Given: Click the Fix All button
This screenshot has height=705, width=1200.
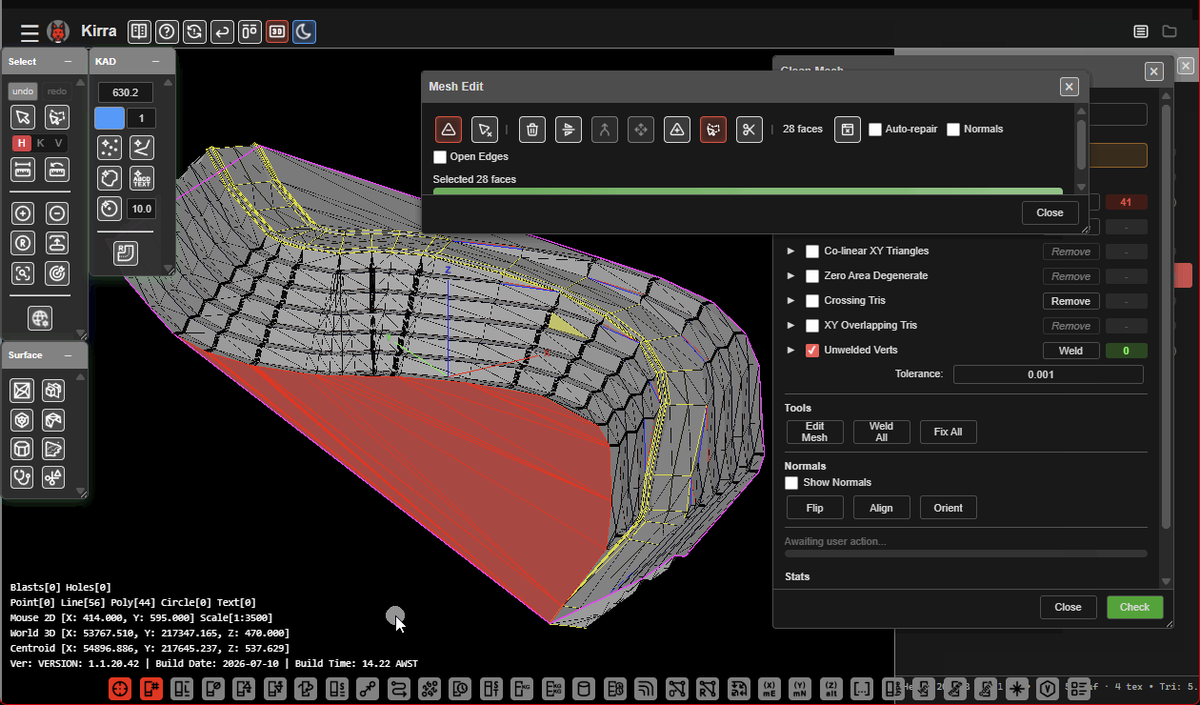Looking at the screenshot, I should pos(948,432).
